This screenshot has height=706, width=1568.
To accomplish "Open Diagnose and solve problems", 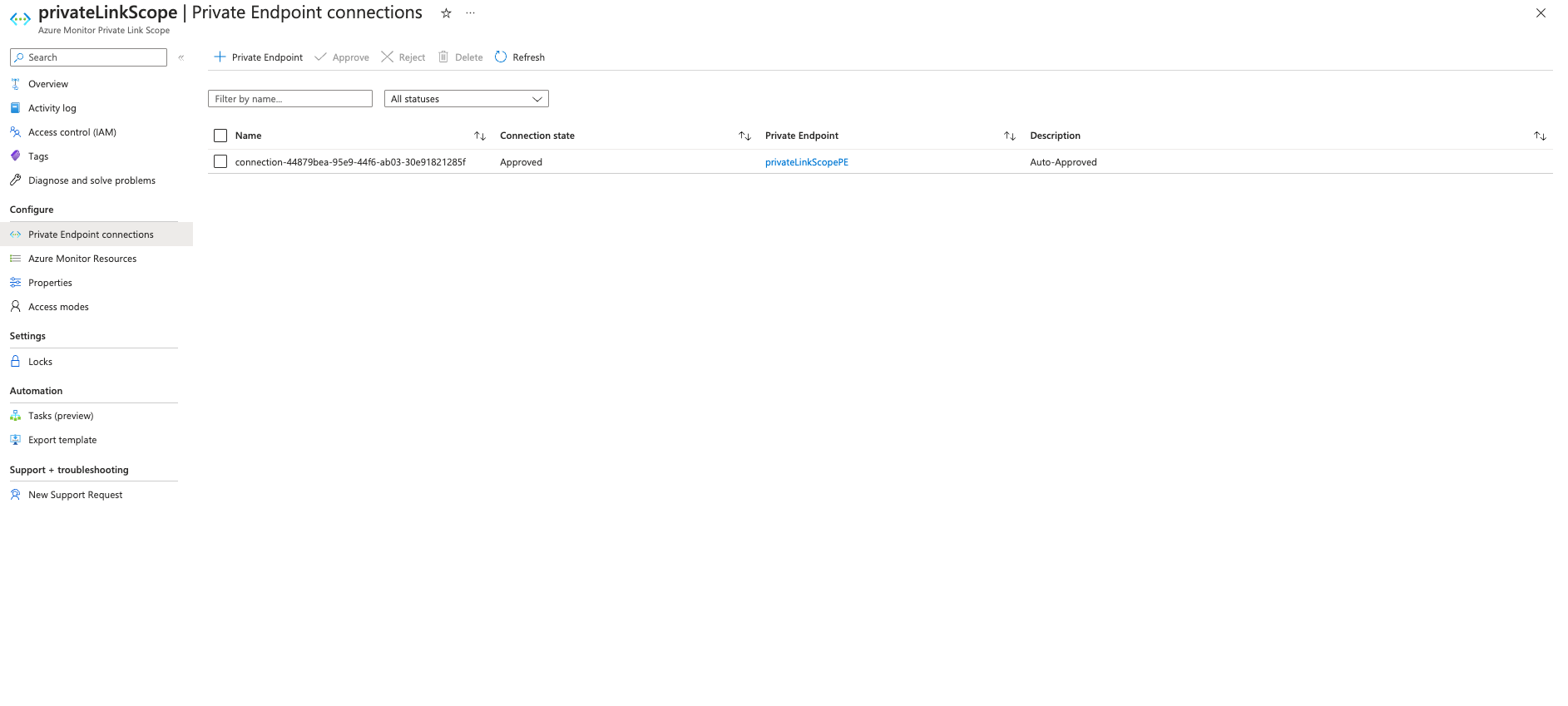I will point(92,180).
